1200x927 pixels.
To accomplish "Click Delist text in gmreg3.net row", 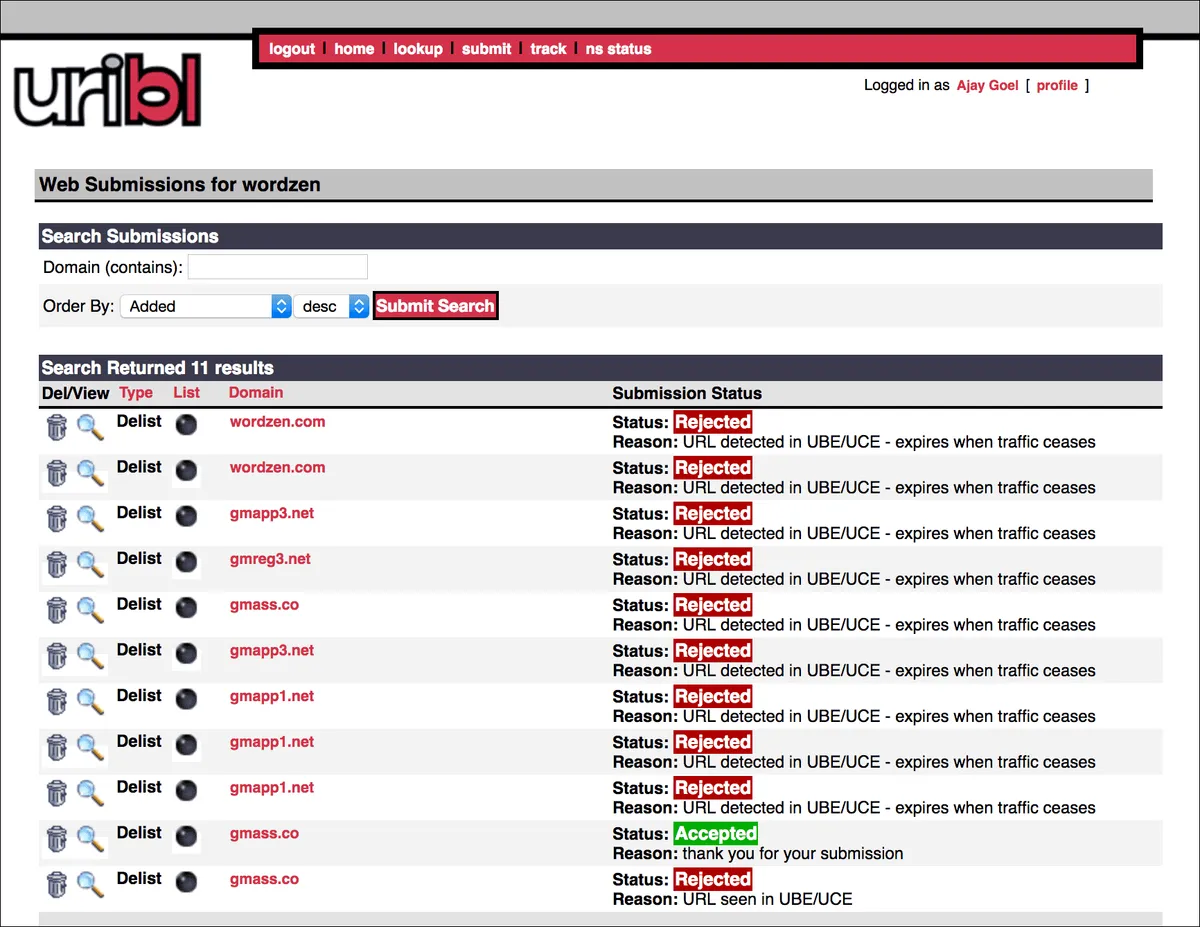I will (x=139, y=559).
